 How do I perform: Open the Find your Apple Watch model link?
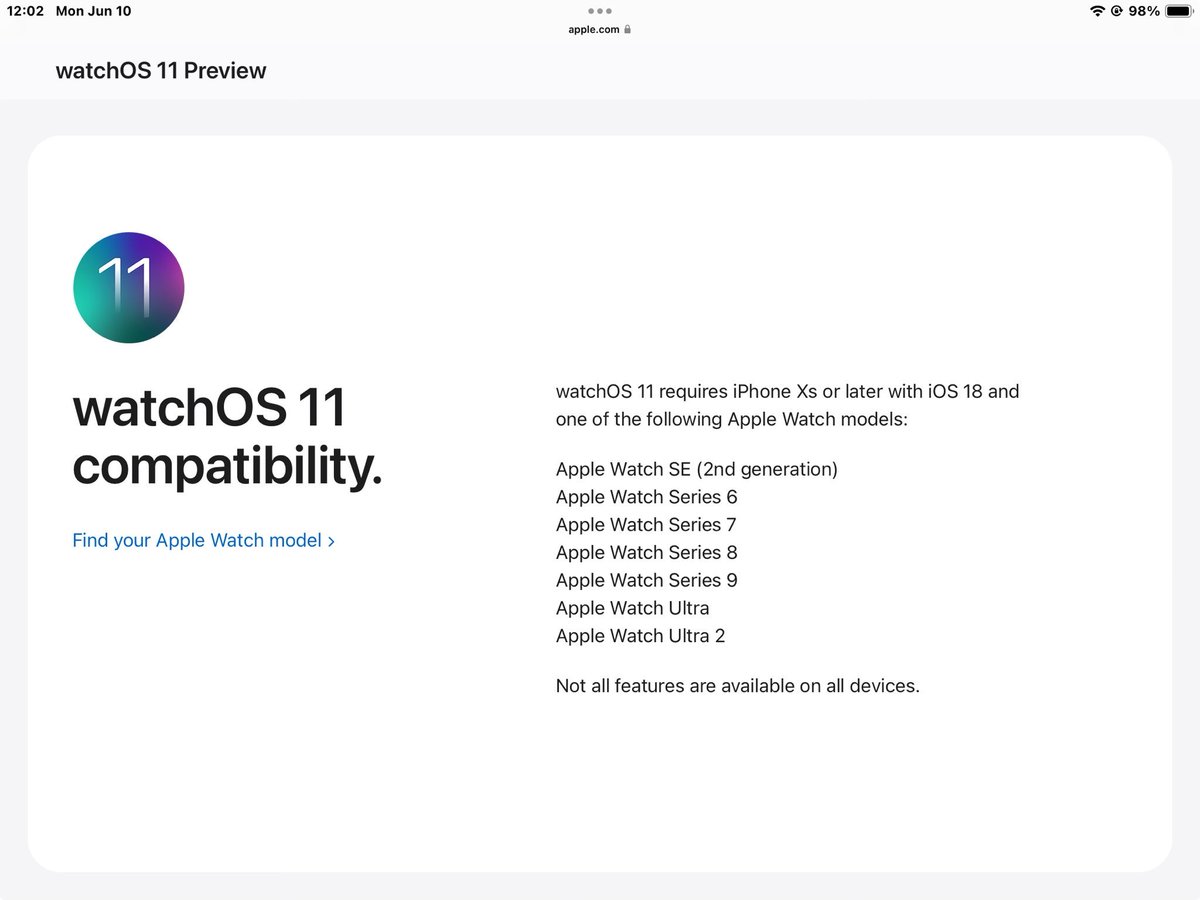point(204,540)
